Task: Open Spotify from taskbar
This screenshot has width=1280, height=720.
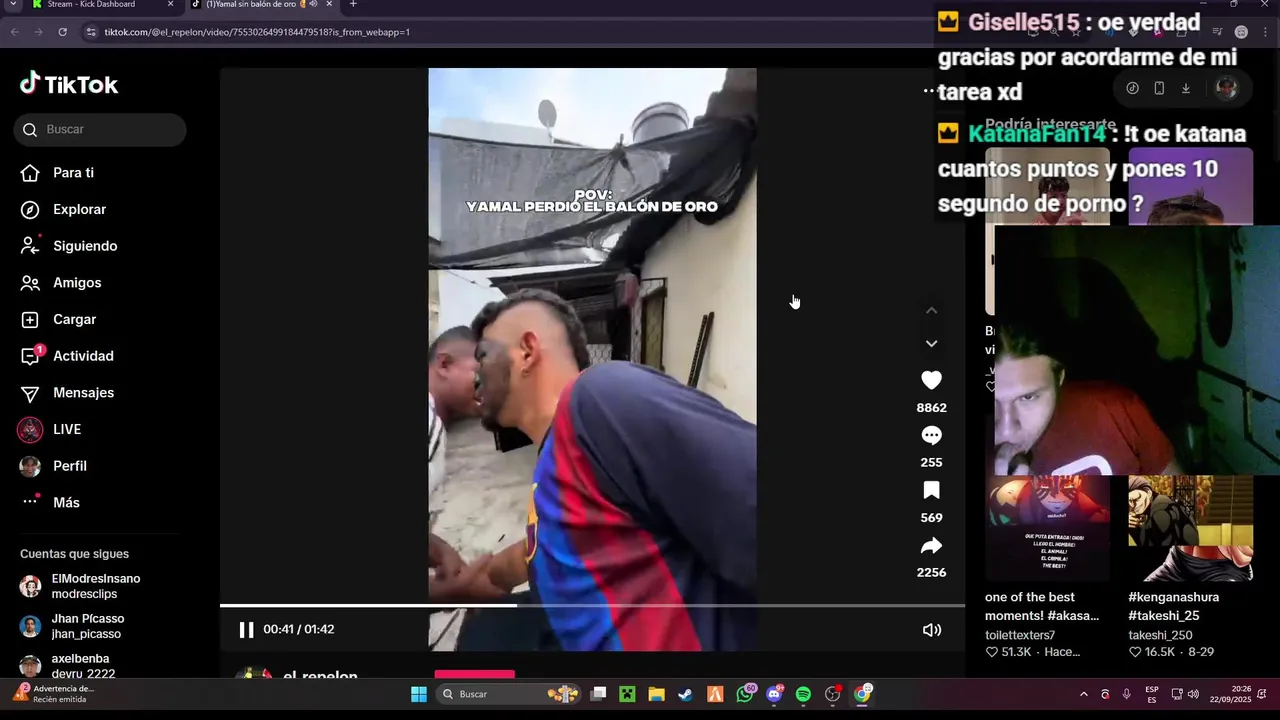Action: point(803,694)
